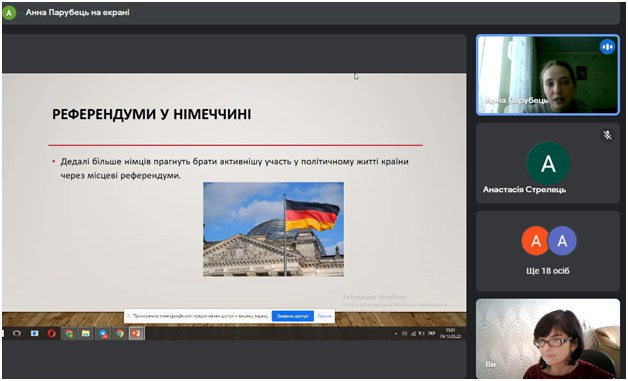Open the Telegram taskbar icon
The image size is (628, 381).
pos(103,333)
